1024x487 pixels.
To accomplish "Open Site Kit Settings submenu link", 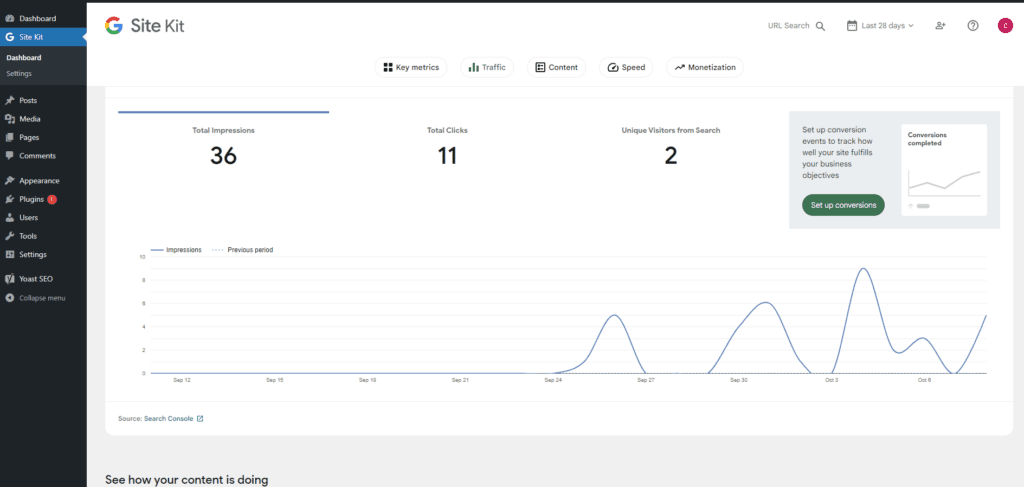I will point(19,74).
